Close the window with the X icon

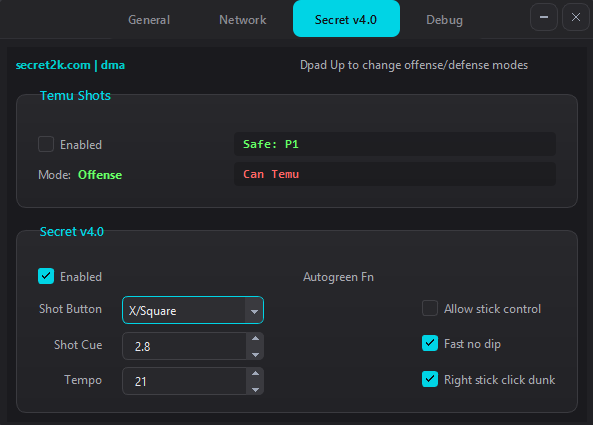tap(576, 17)
